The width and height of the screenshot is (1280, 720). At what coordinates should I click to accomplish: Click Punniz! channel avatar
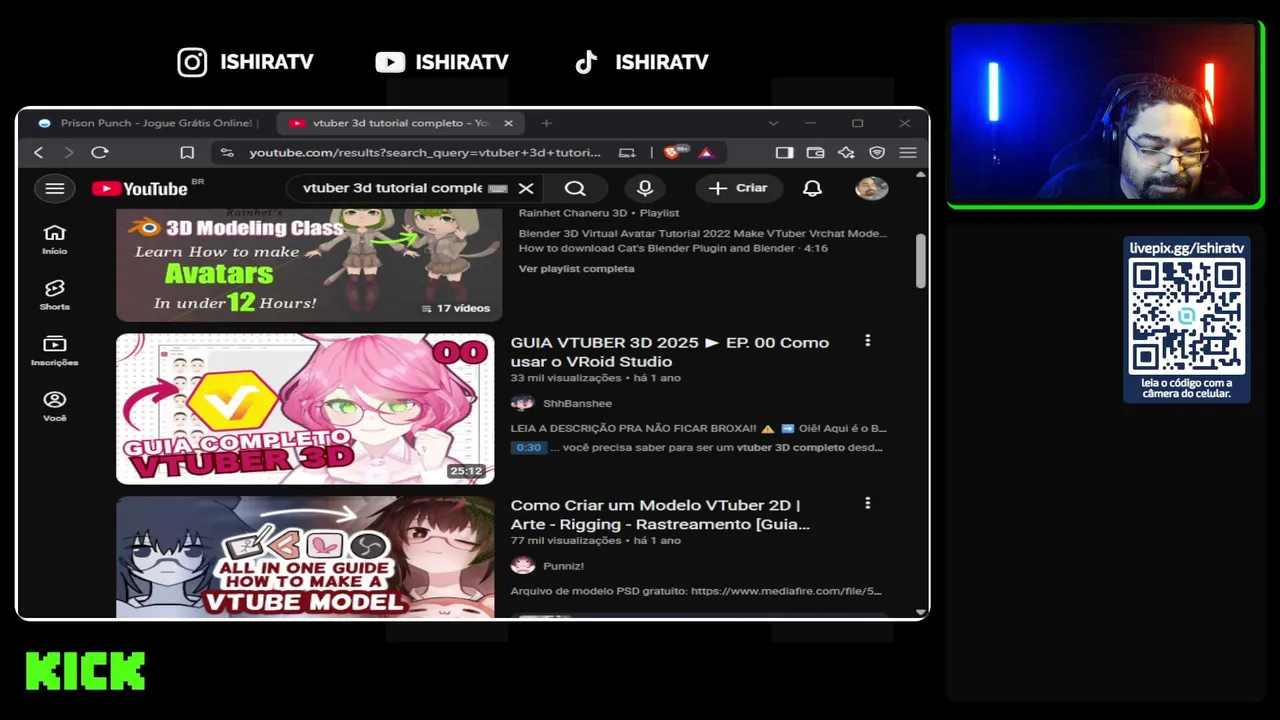pyautogui.click(x=522, y=566)
